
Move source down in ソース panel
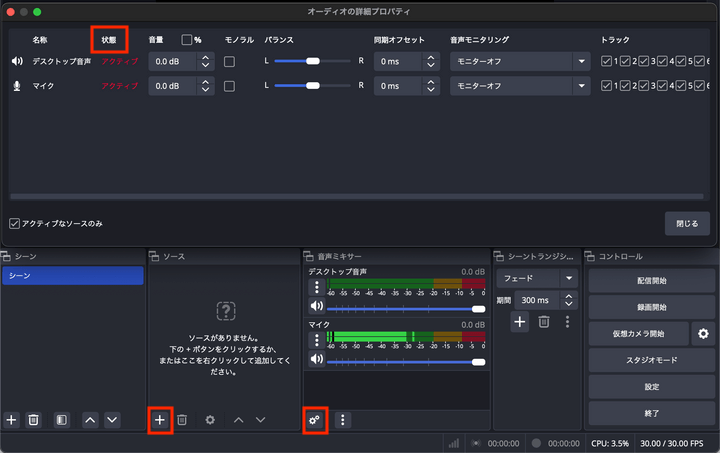pos(260,419)
